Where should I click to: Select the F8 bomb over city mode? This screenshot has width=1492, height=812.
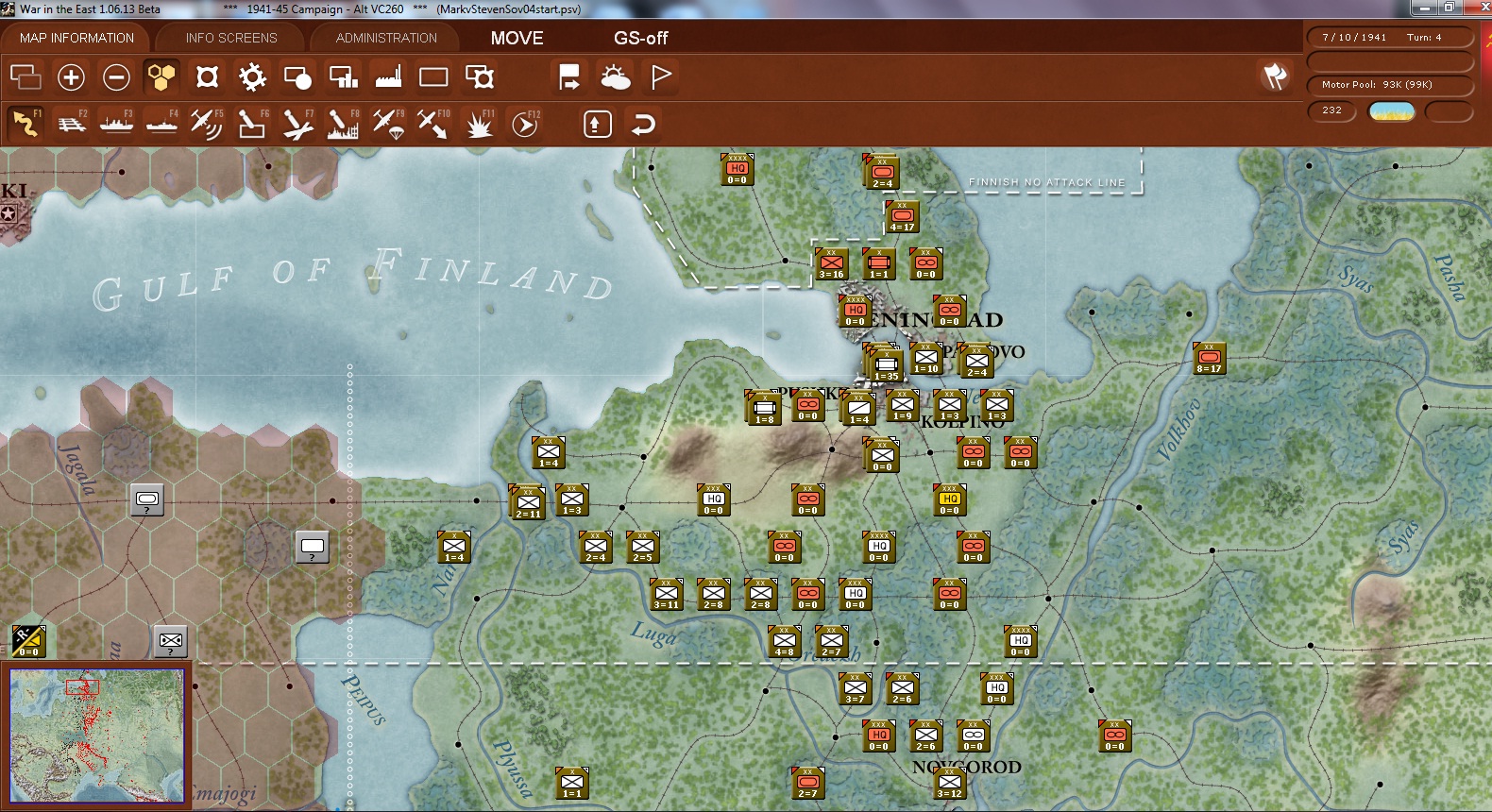343,124
